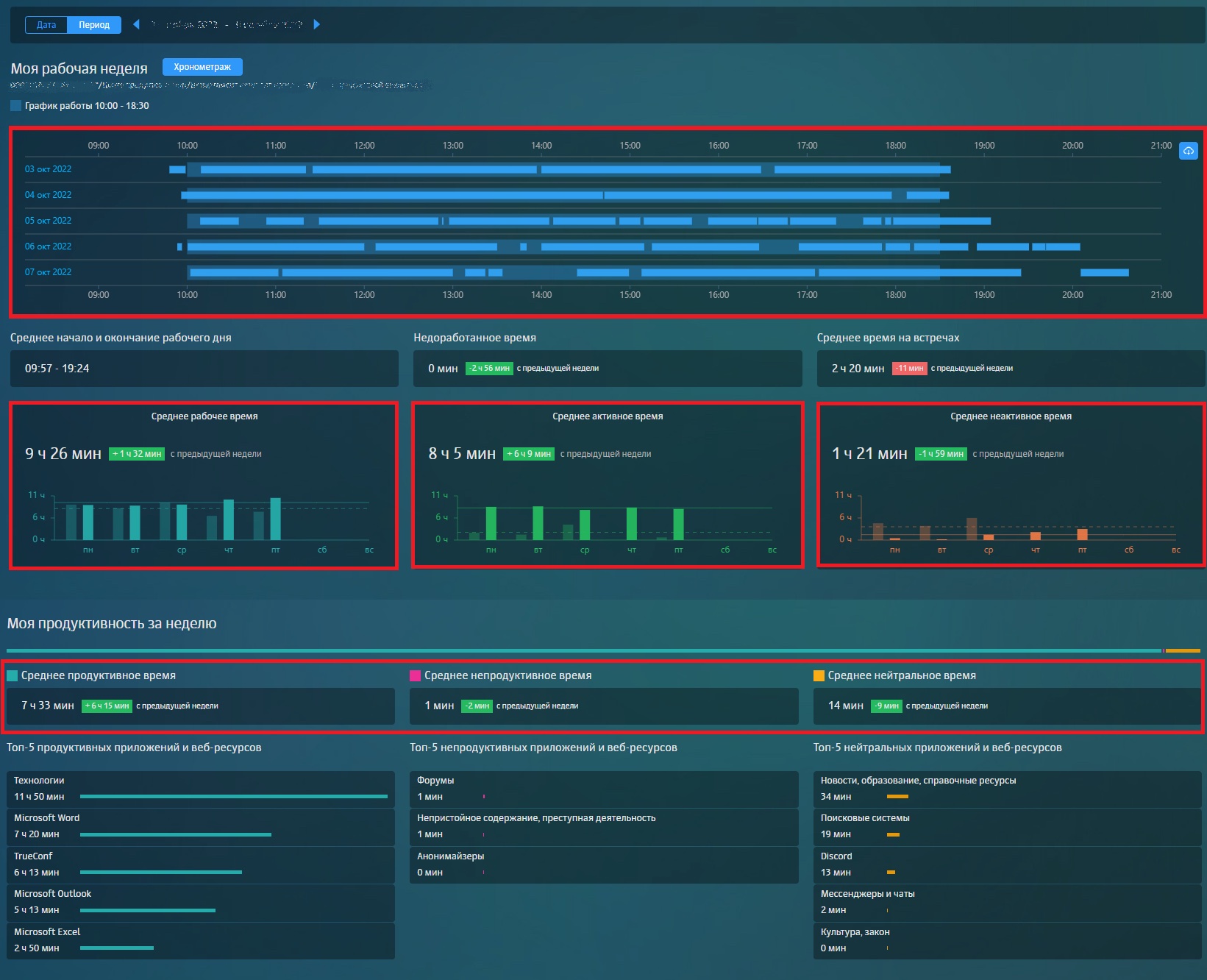Select the Непристойное содержание row
This screenshot has height=980, width=1207.
604,827
